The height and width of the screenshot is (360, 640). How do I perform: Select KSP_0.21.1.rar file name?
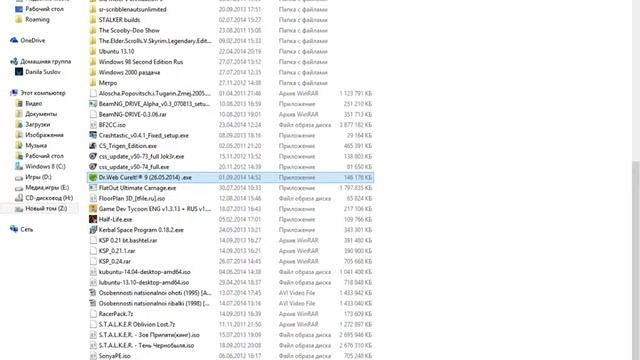tap(117, 251)
